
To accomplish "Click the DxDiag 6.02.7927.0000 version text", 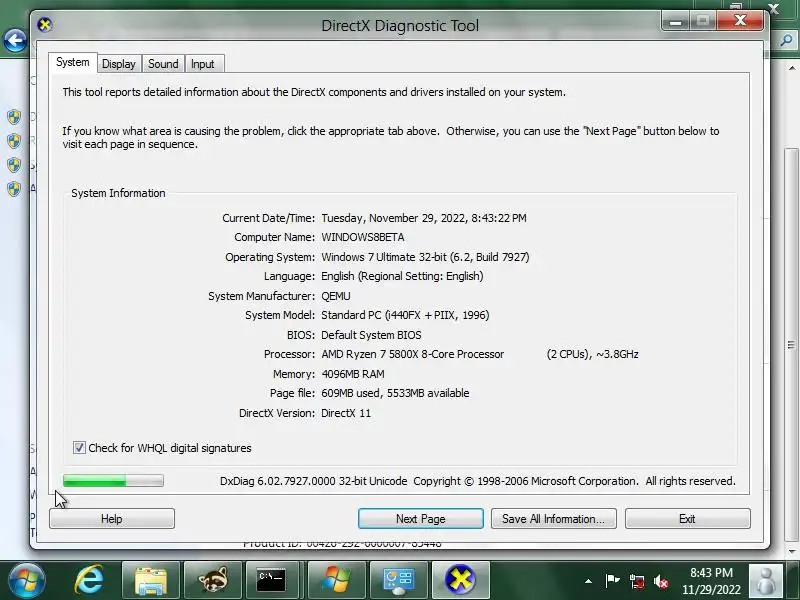I will [x=314, y=481].
